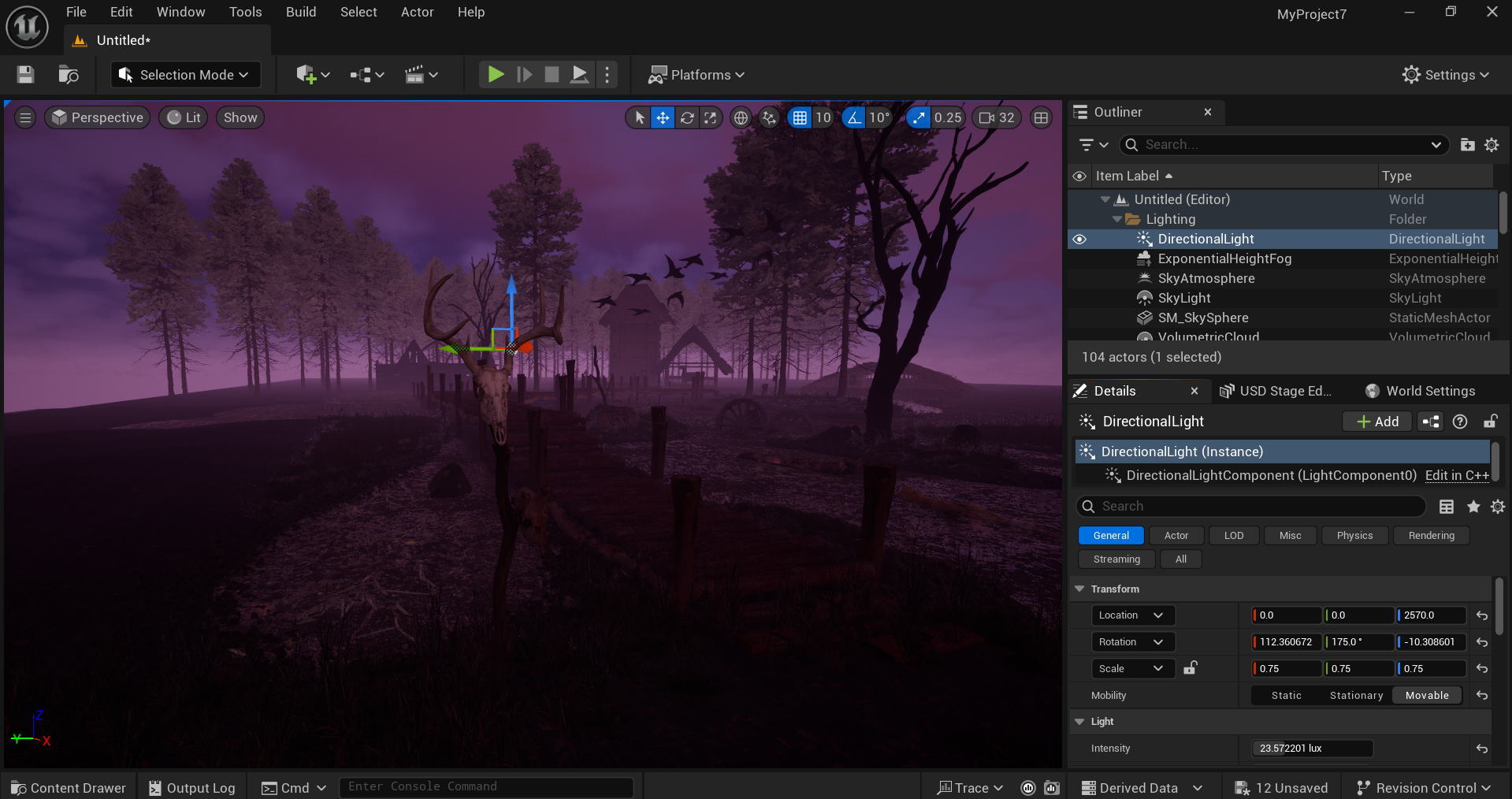Image resolution: width=1512 pixels, height=799 pixels.
Task: Open the Show flags menu in the viewport
Action: tap(240, 117)
